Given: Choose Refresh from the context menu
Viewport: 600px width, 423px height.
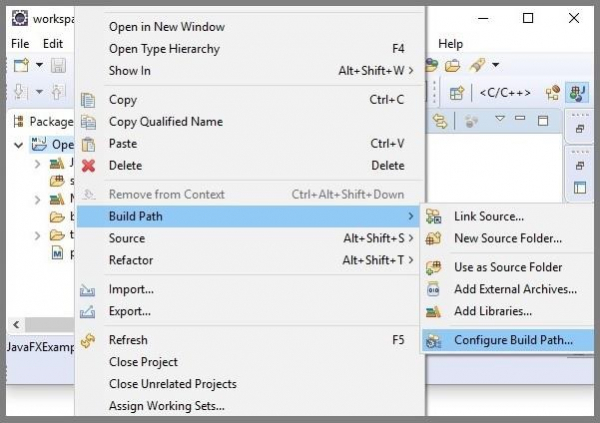Looking at the screenshot, I should [128, 340].
